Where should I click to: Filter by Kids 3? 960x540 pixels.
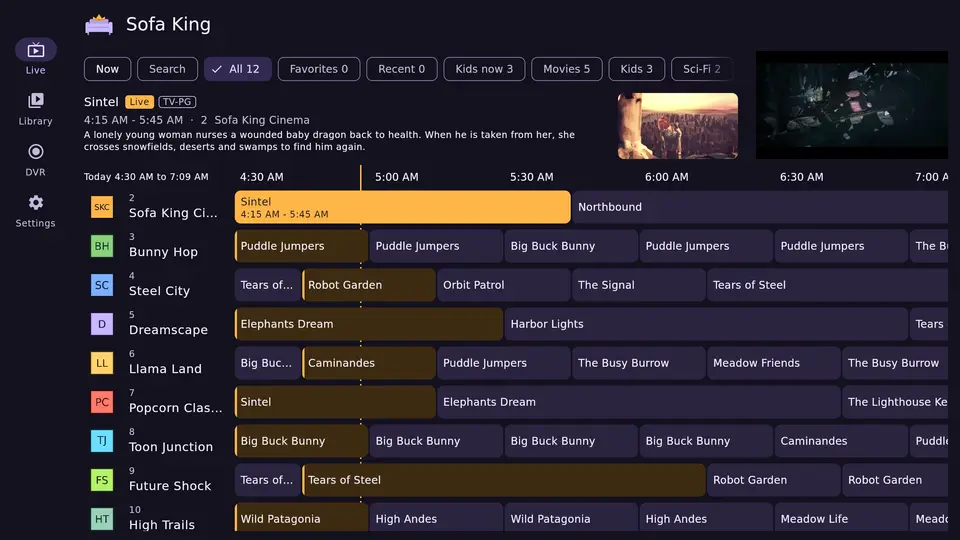point(637,69)
